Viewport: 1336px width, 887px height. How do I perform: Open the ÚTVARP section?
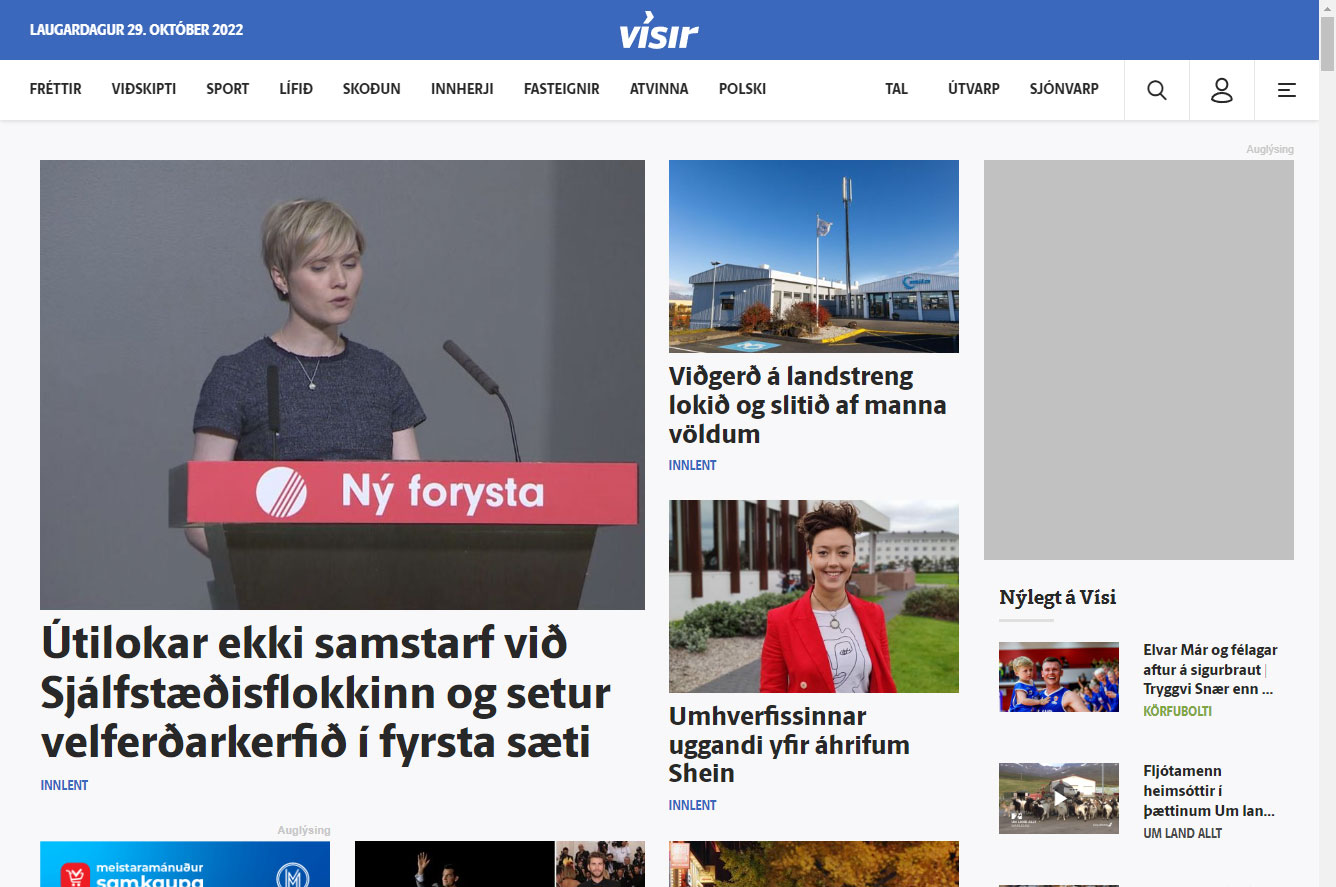point(973,89)
